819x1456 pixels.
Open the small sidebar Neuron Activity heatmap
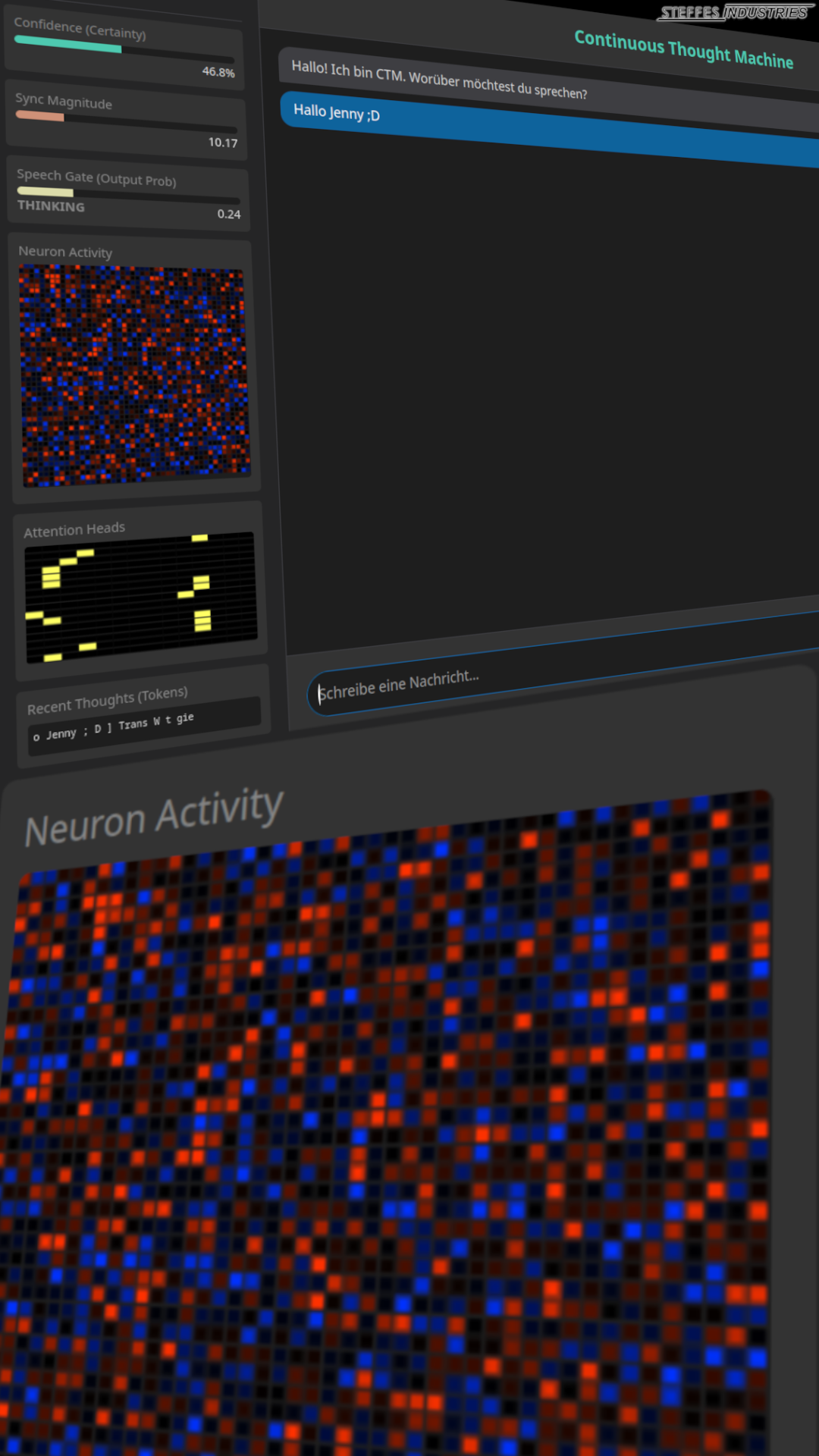tap(133, 375)
